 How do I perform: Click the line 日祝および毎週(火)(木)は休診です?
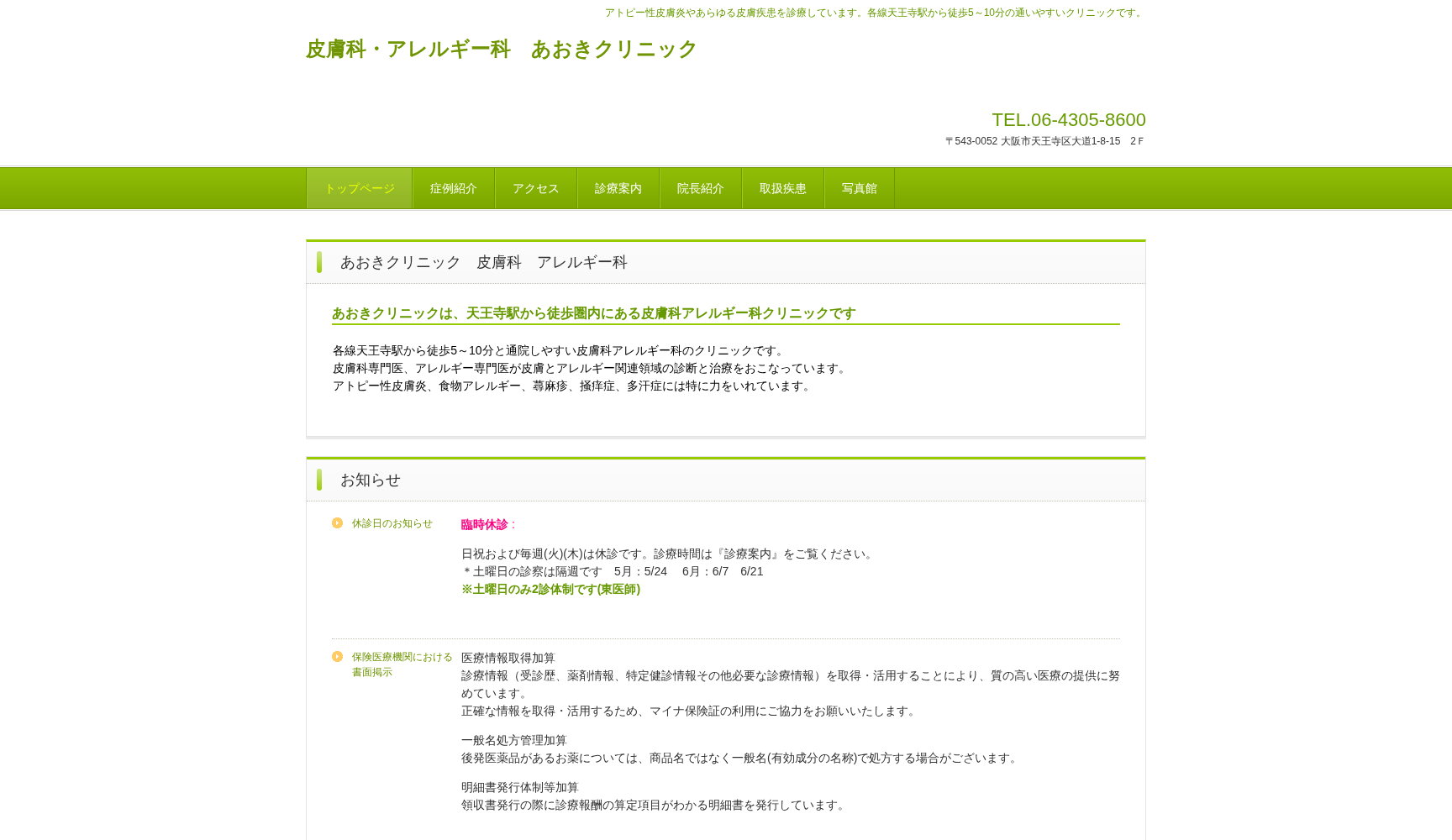(x=669, y=554)
